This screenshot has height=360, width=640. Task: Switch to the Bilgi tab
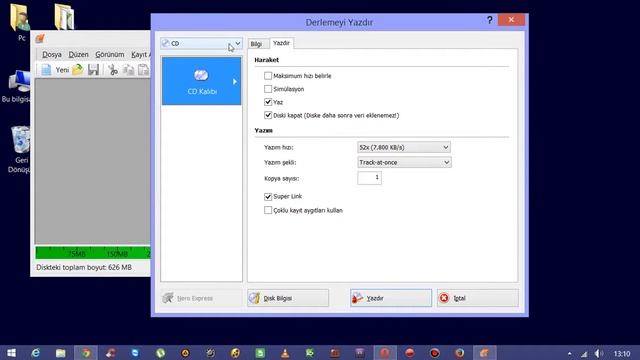click(x=256, y=44)
